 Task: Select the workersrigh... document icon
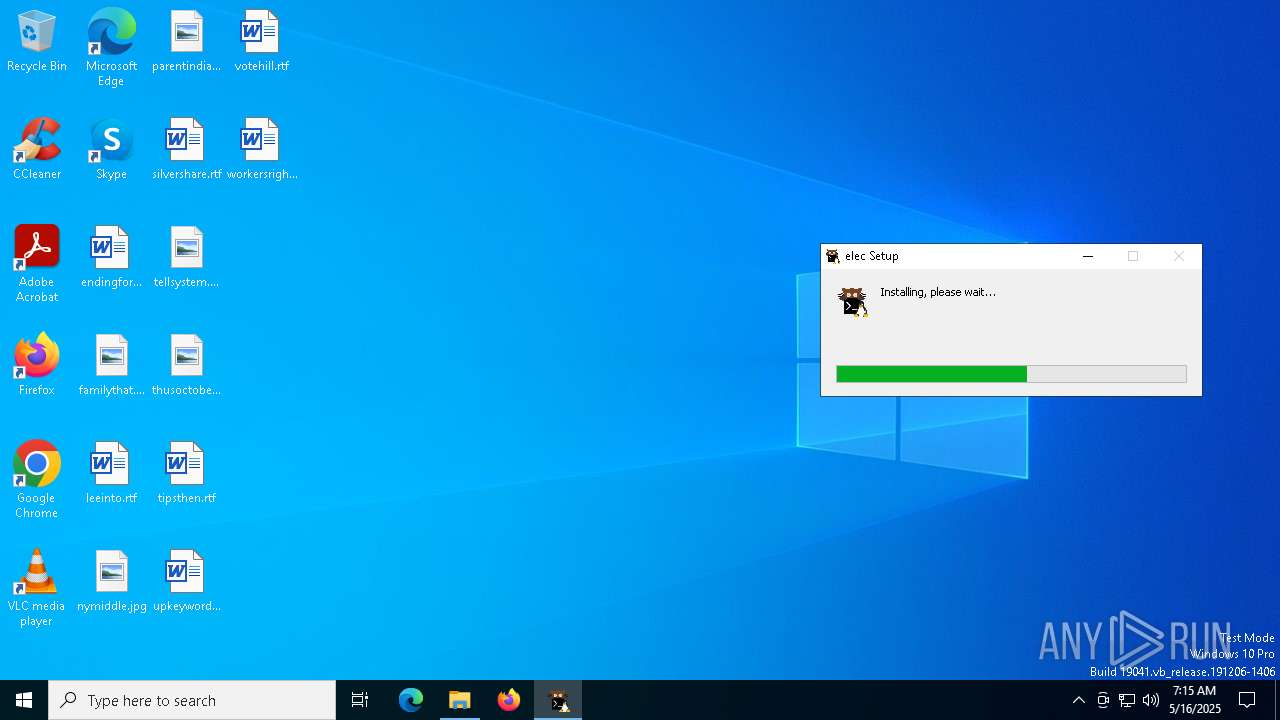261,150
